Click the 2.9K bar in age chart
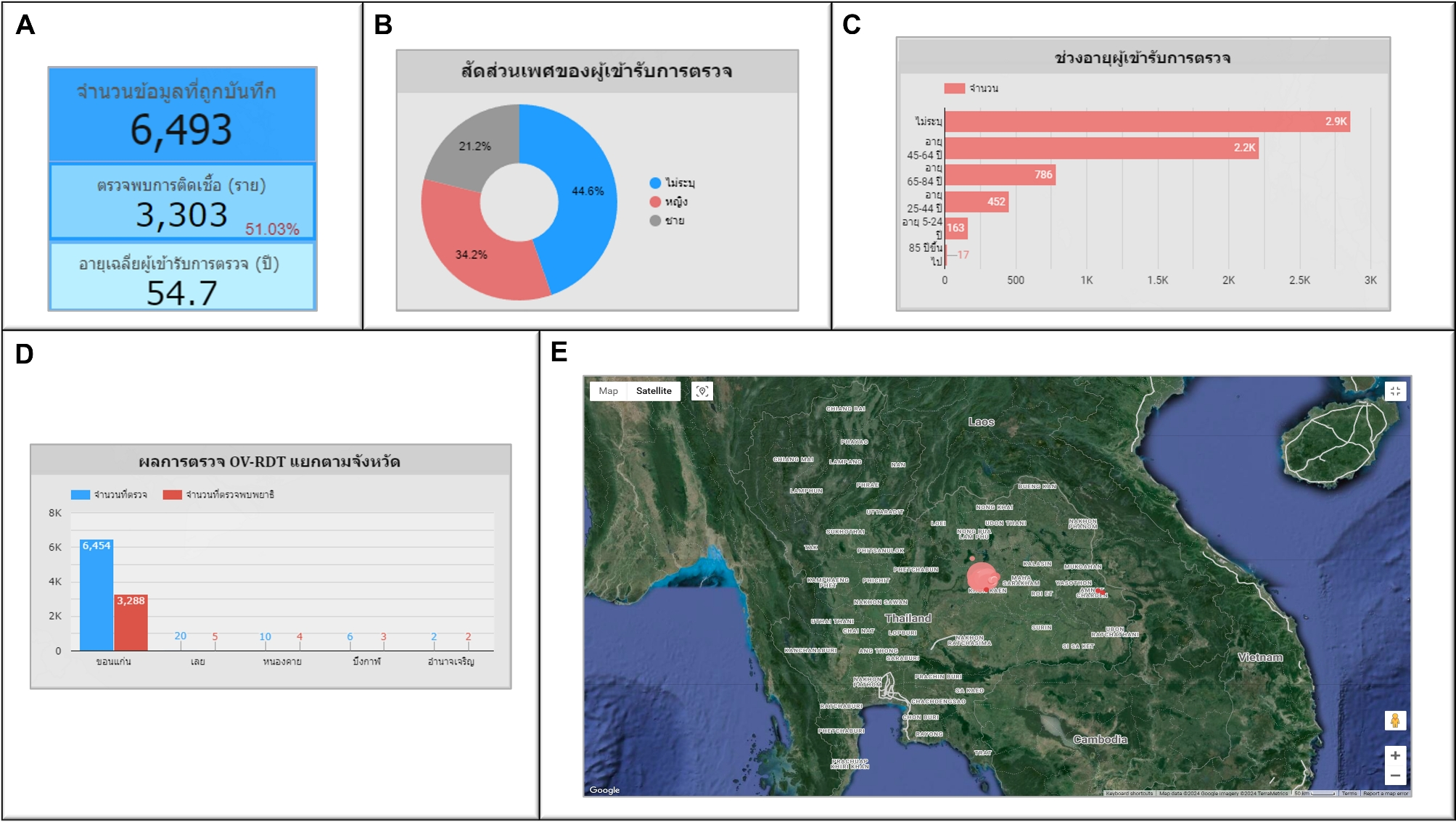The height and width of the screenshot is (822, 1456). pyautogui.click(x=1146, y=122)
